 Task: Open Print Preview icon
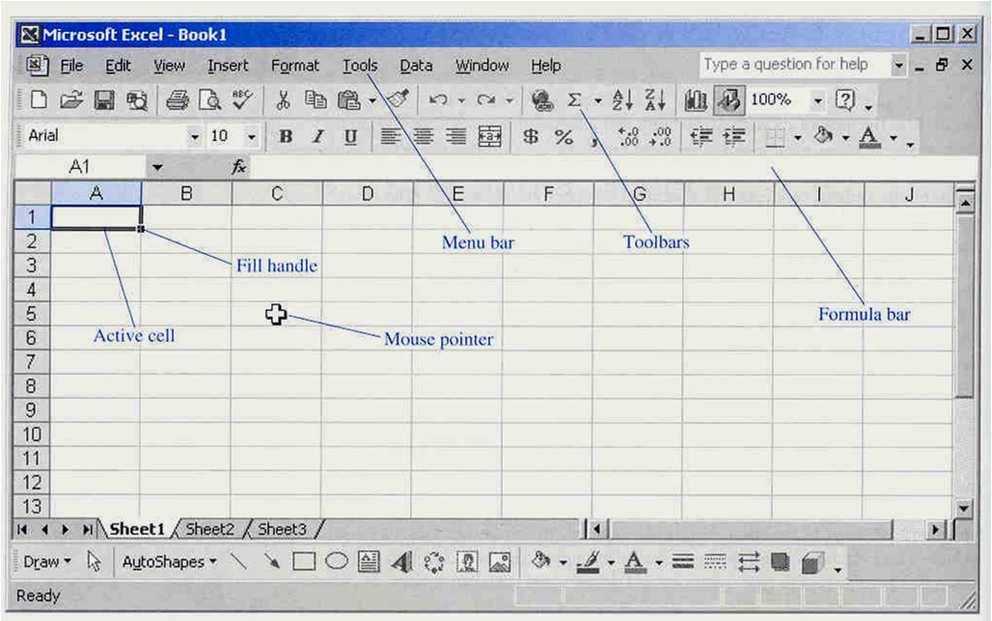(209, 100)
